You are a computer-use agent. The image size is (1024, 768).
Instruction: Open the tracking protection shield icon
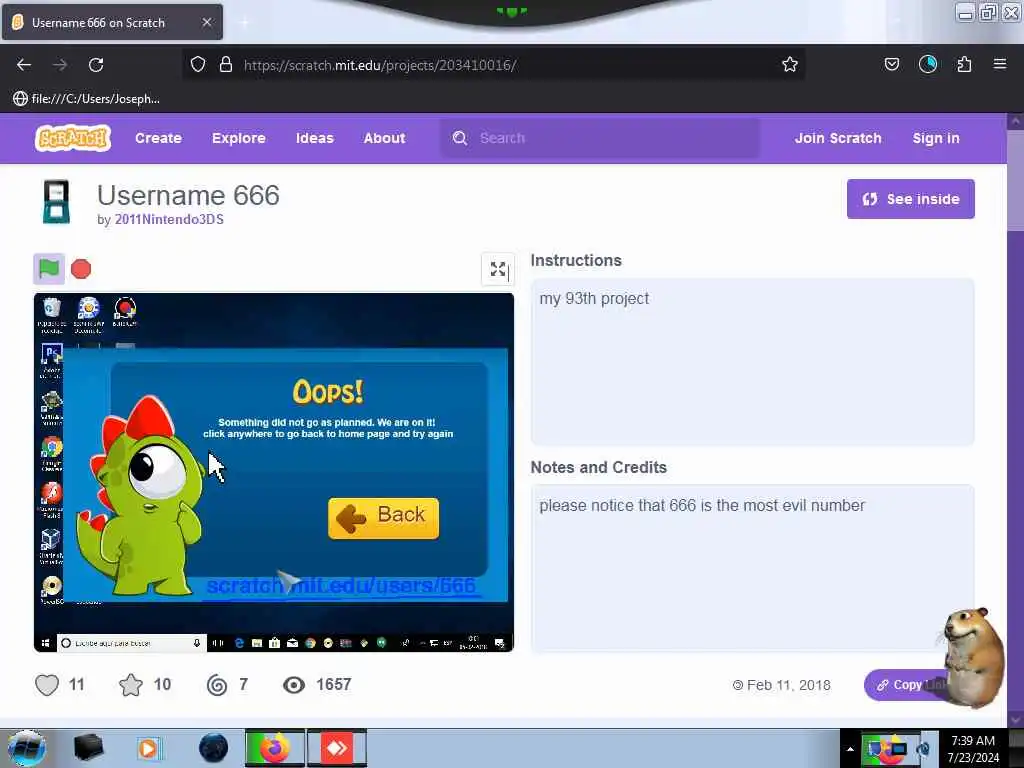198,64
